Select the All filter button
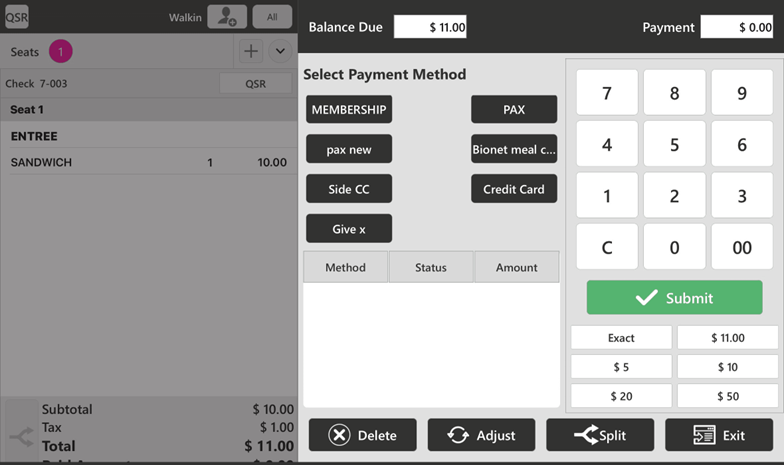 pos(272,16)
